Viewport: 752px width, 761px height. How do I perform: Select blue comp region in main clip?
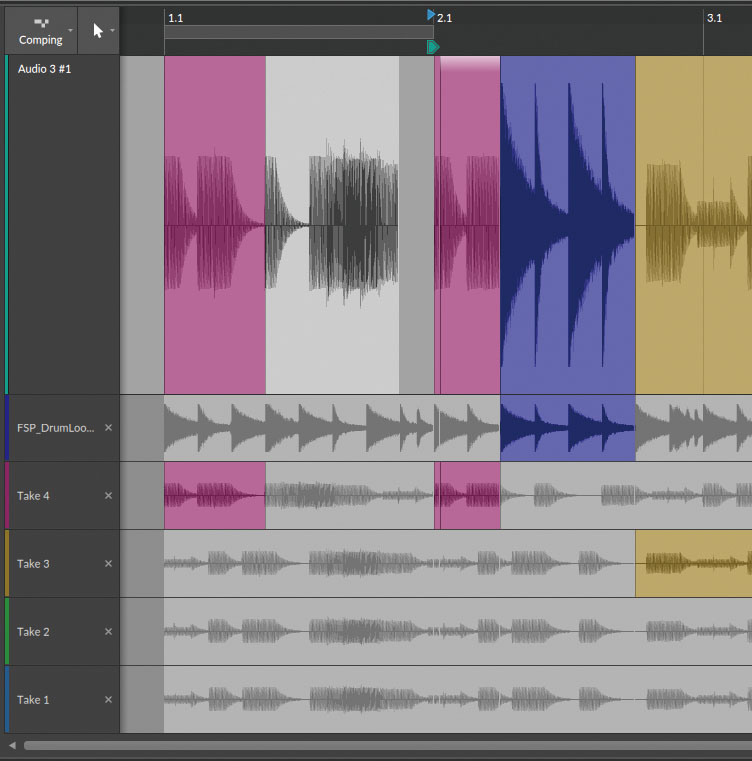568,225
